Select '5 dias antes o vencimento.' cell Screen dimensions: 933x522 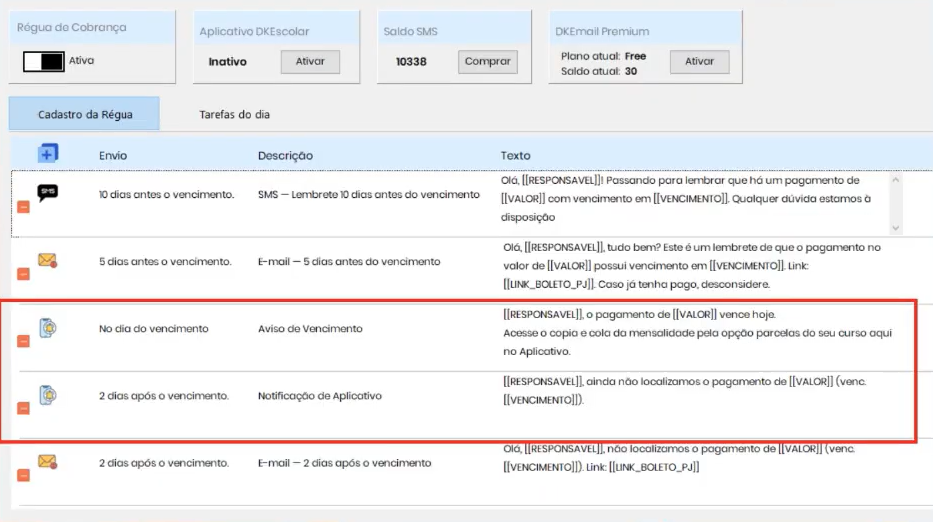165,261
